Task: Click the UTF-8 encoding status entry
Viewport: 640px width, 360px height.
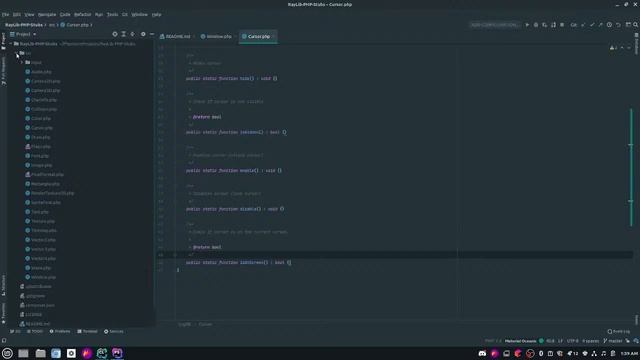Action: point(573,341)
